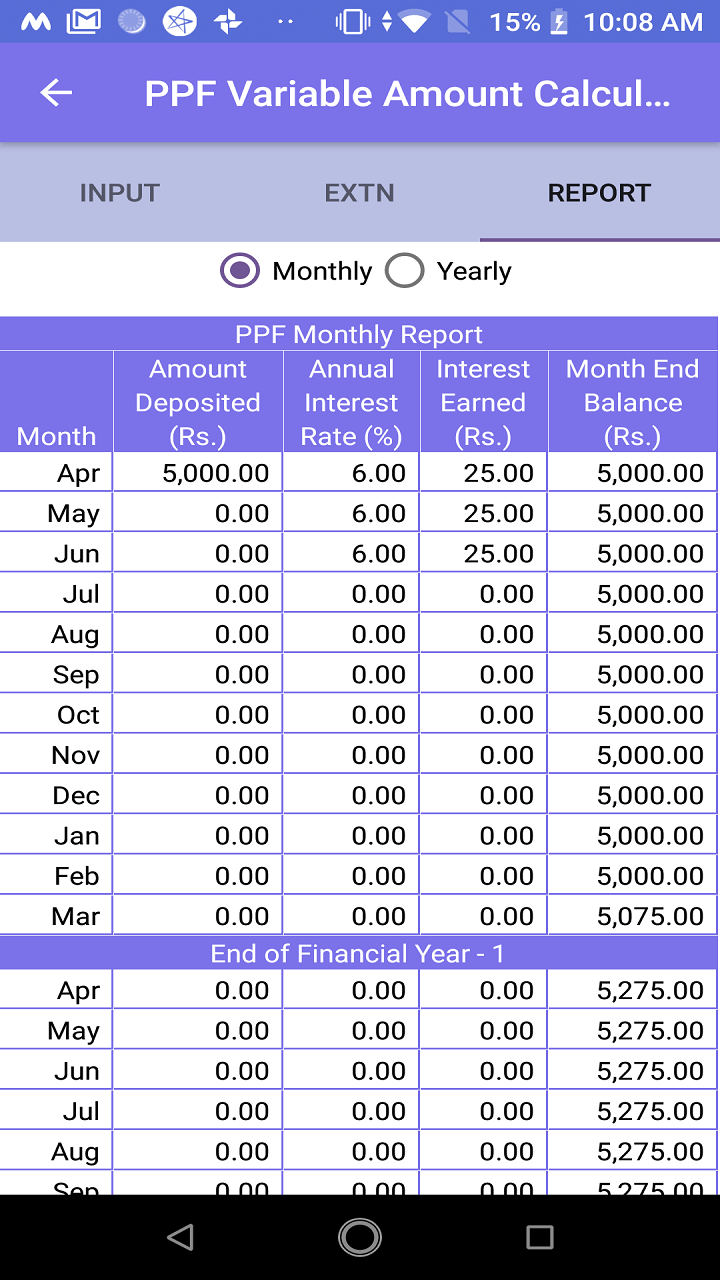Tap the battery status icon
Image resolution: width=720 pixels, height=1280 pixels.
[559, 21]
